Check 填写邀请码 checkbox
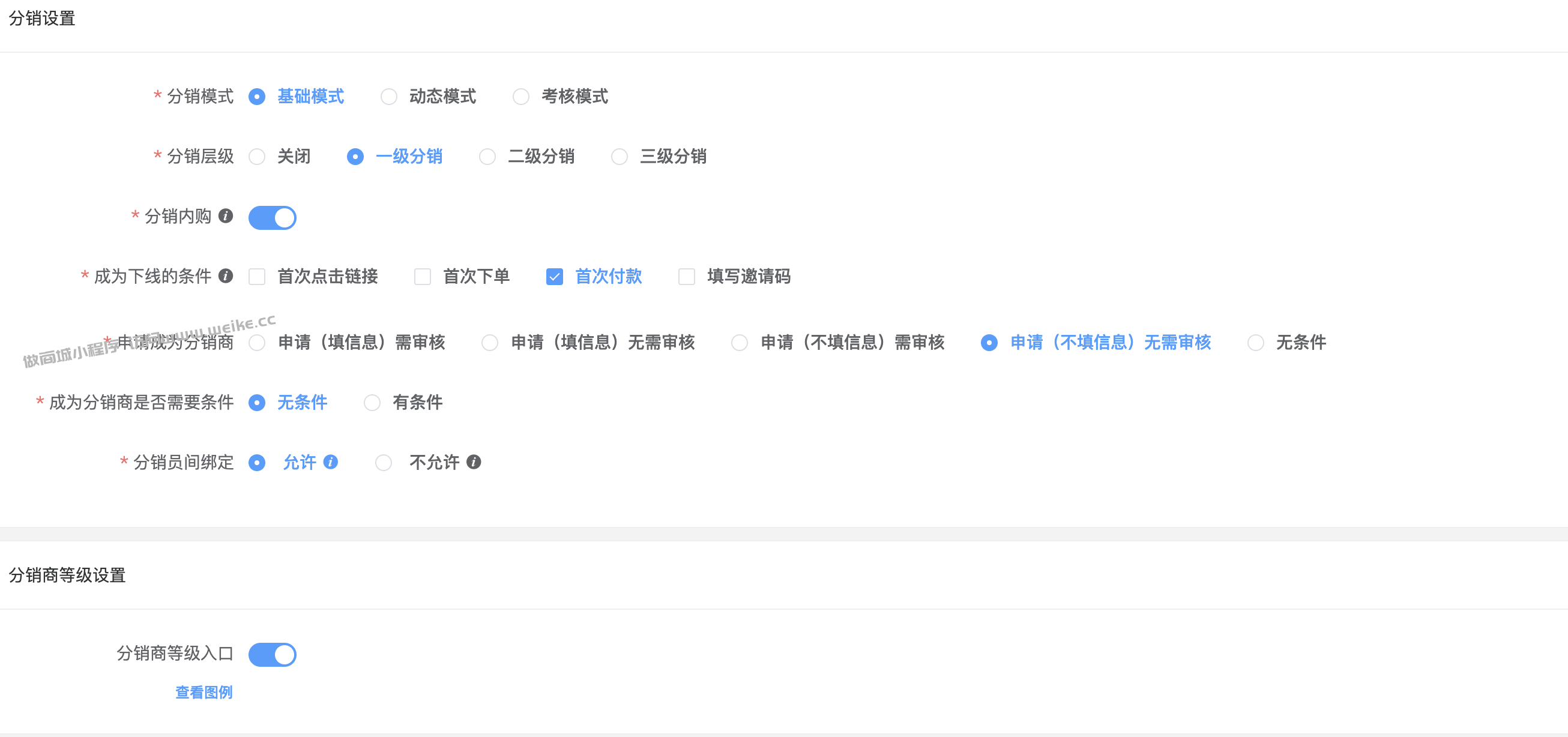Viewport: 1568px width, 737px height. coord(687,277)
